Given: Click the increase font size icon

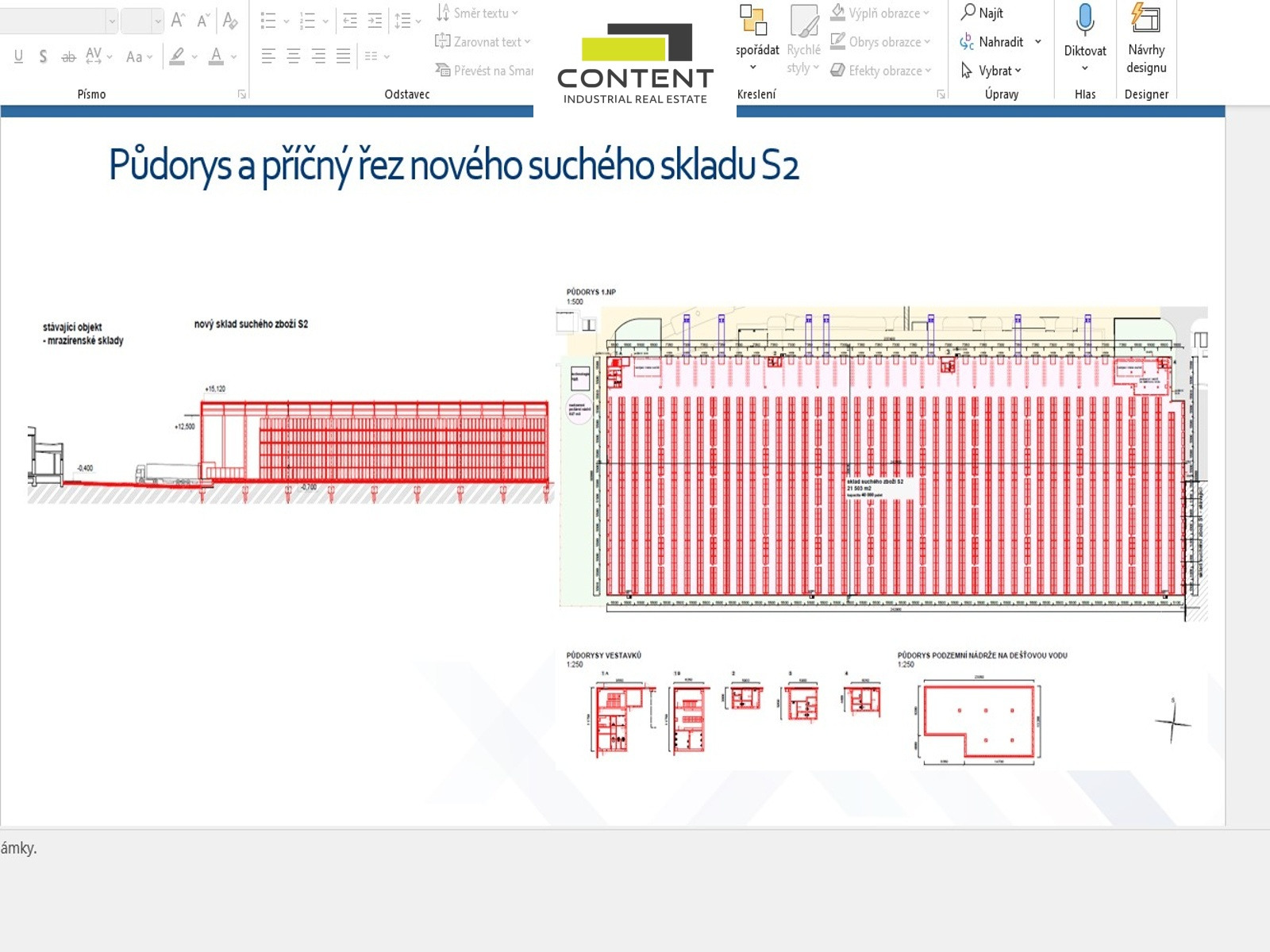Looking at the screenshot, I should (x=178, y=20).
